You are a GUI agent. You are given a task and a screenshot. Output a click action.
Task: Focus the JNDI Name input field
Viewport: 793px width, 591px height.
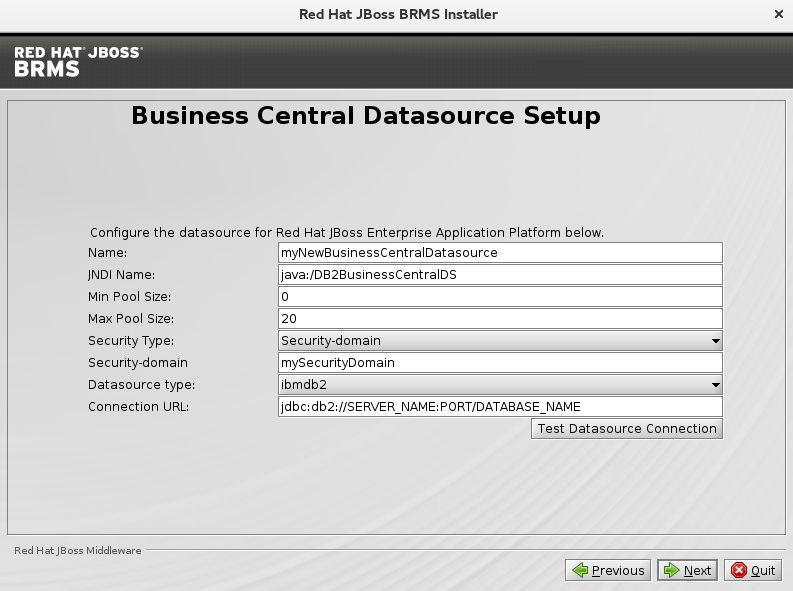[500, 275]
